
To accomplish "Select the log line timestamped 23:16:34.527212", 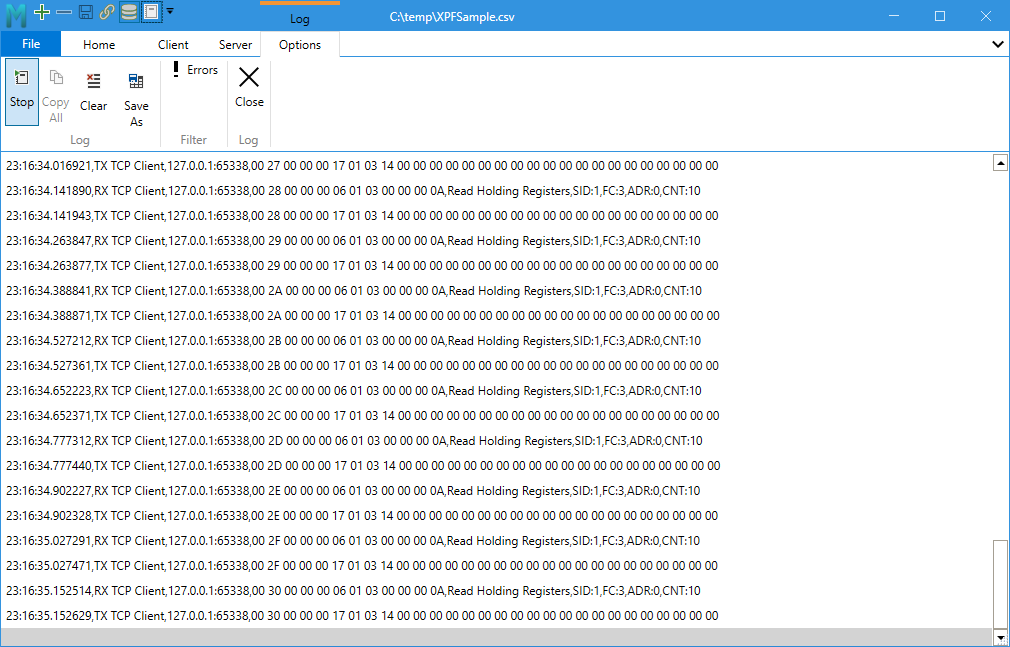I will click(x=353, y=340).
